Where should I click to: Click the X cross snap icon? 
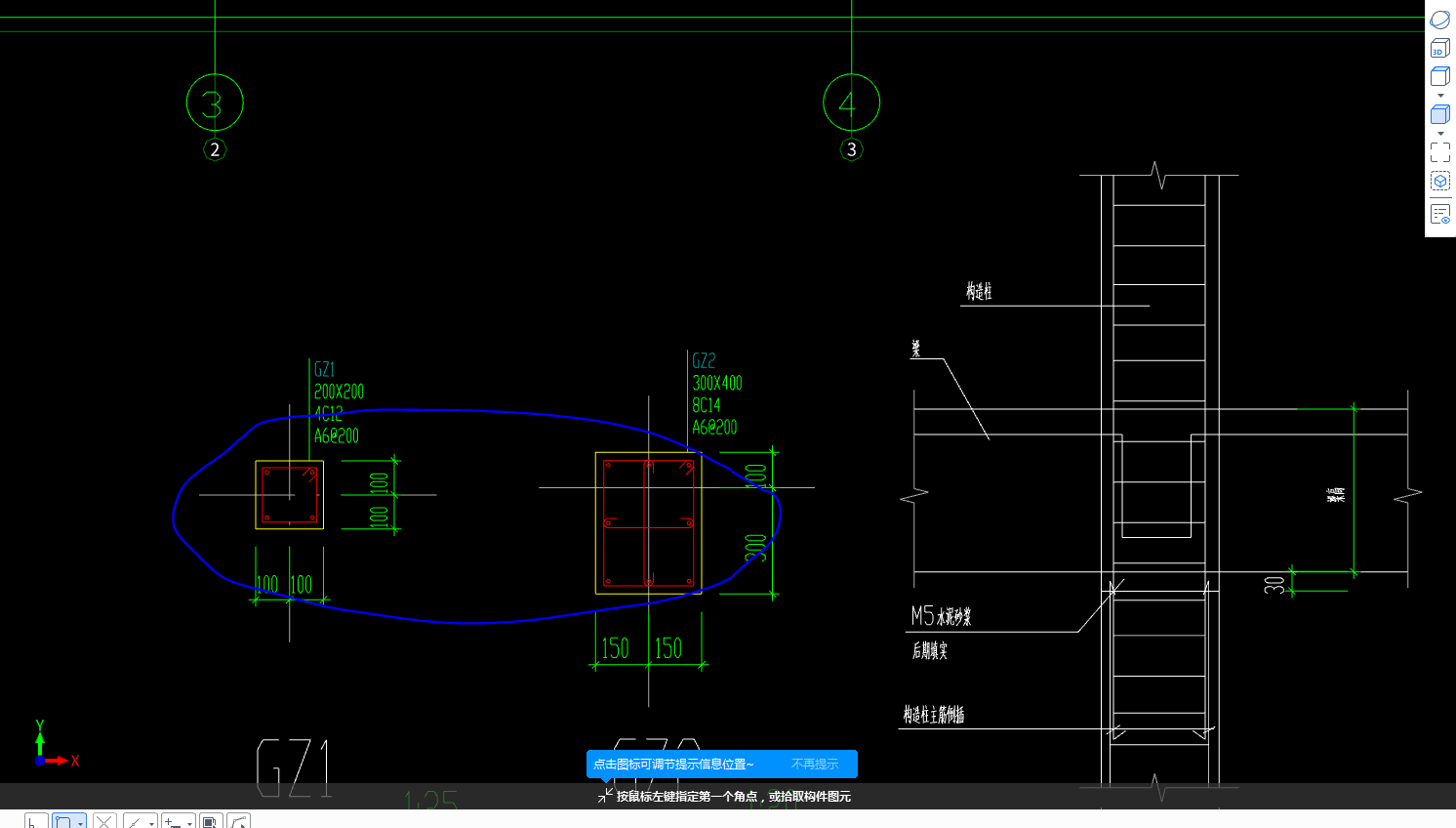(104, 821)
